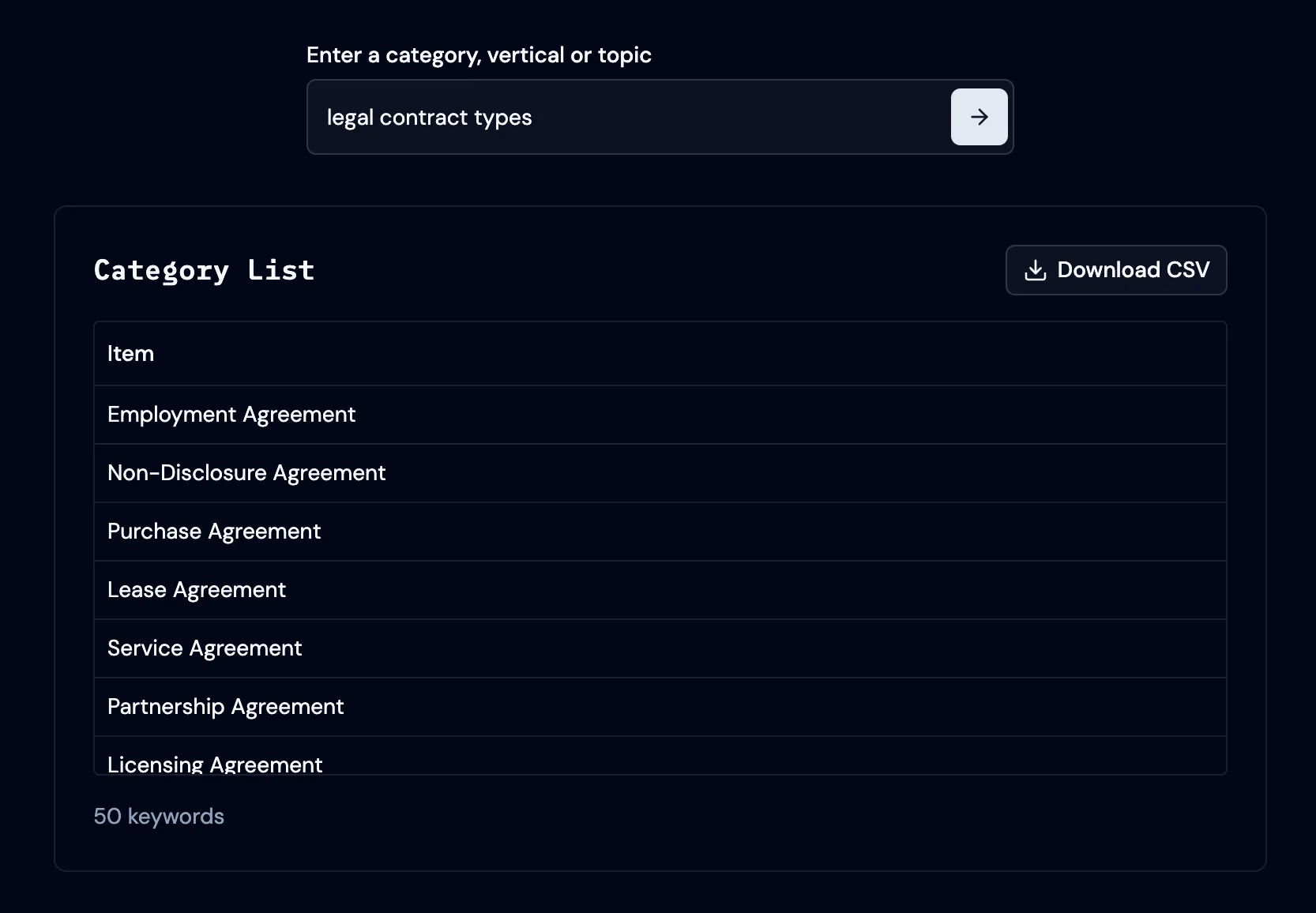This screenshot has height=913, width=1316.
Task: Click the 'CSV' text on the download button
Action: 1187,270
